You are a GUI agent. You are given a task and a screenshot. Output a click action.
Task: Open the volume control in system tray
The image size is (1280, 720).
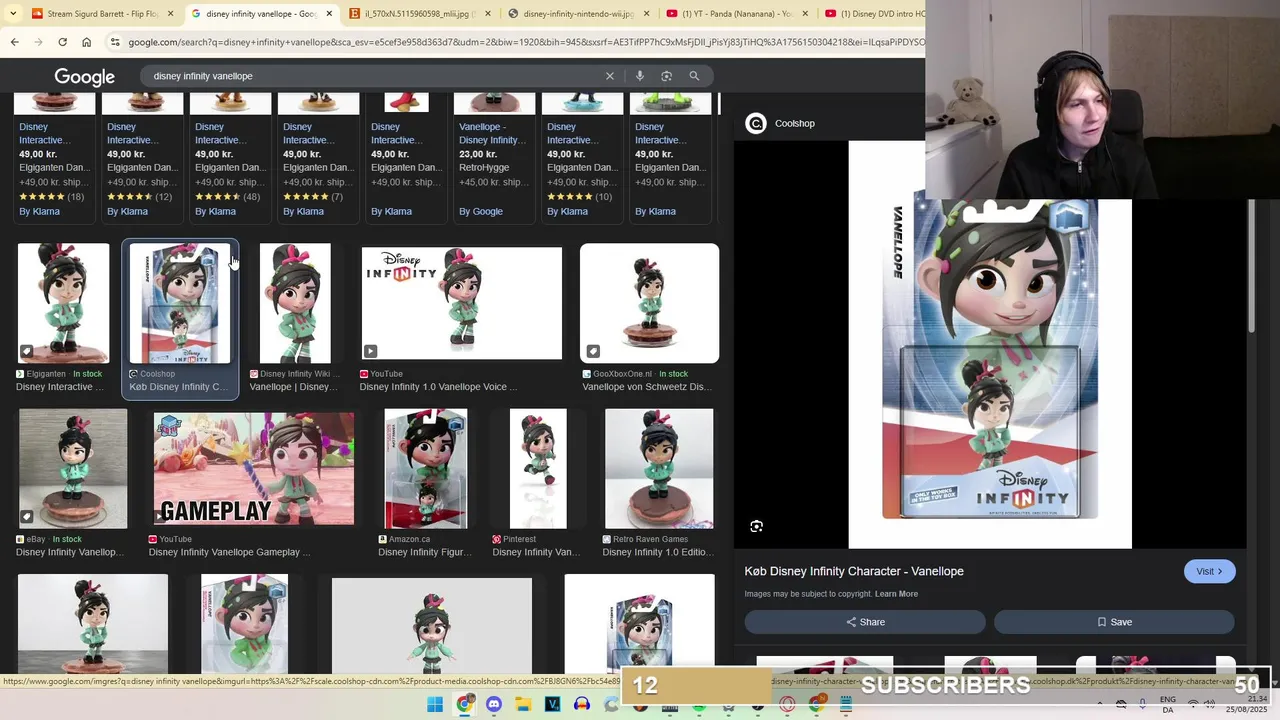pyautogui.click(x=1210, y=704)
